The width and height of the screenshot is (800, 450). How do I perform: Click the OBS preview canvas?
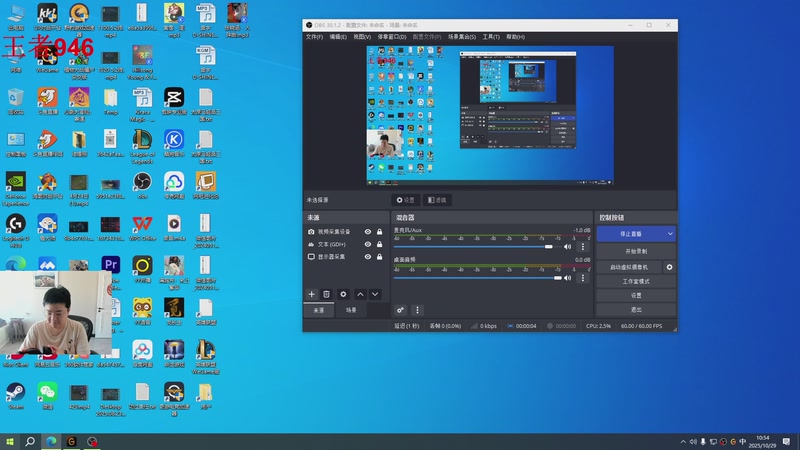pos(490,115)
